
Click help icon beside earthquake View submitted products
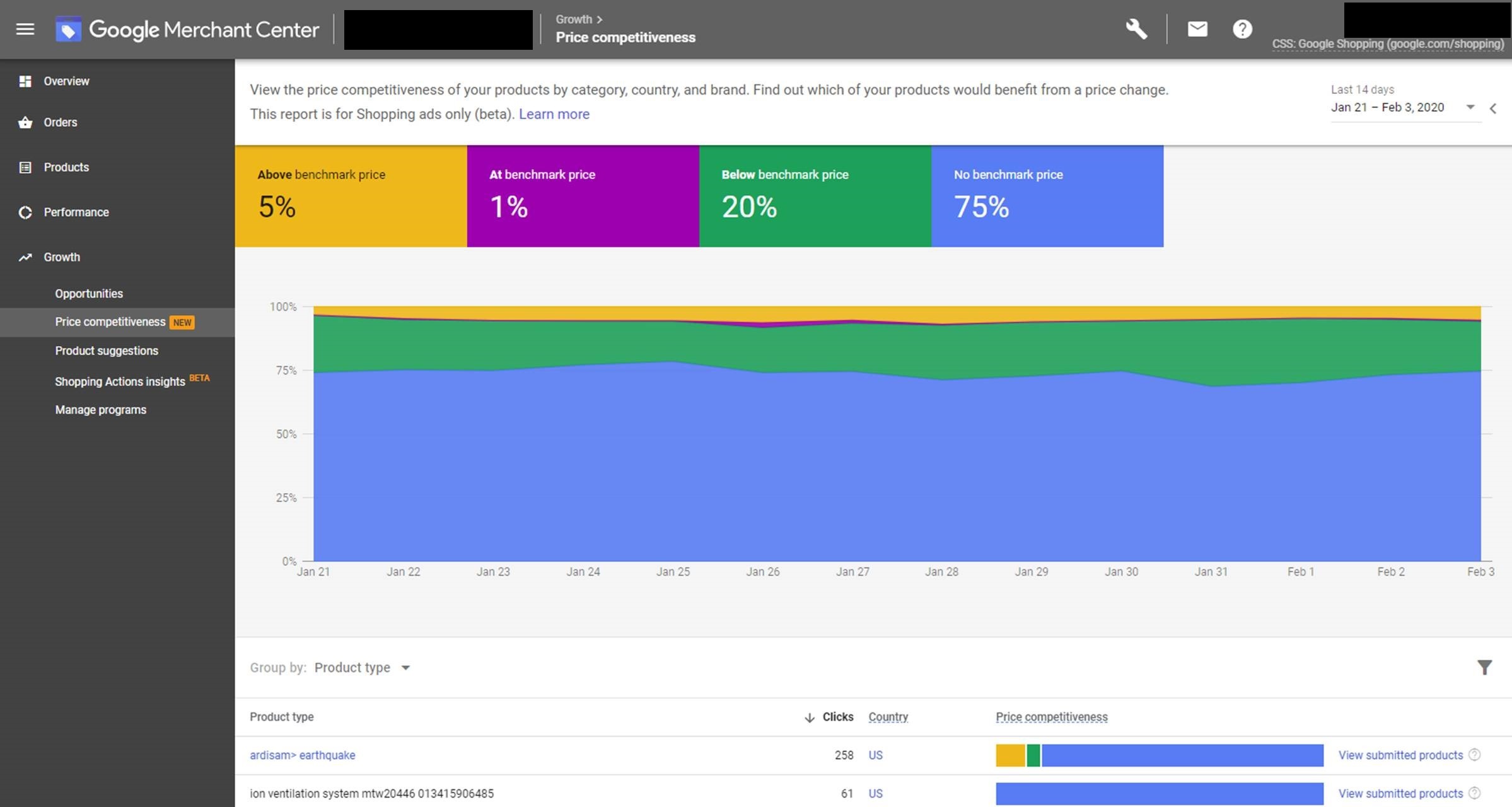(1474, 755)
